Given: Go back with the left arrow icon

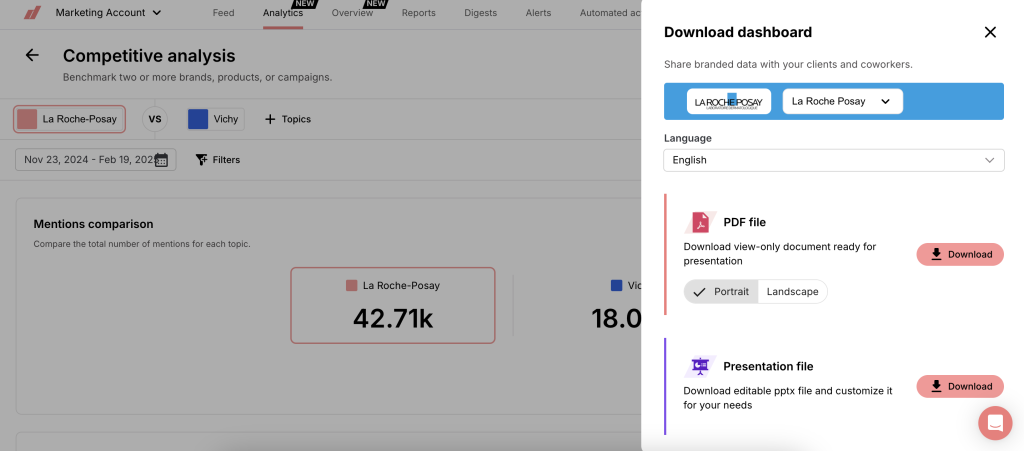Looking at the screenshot, I should 32,55.
